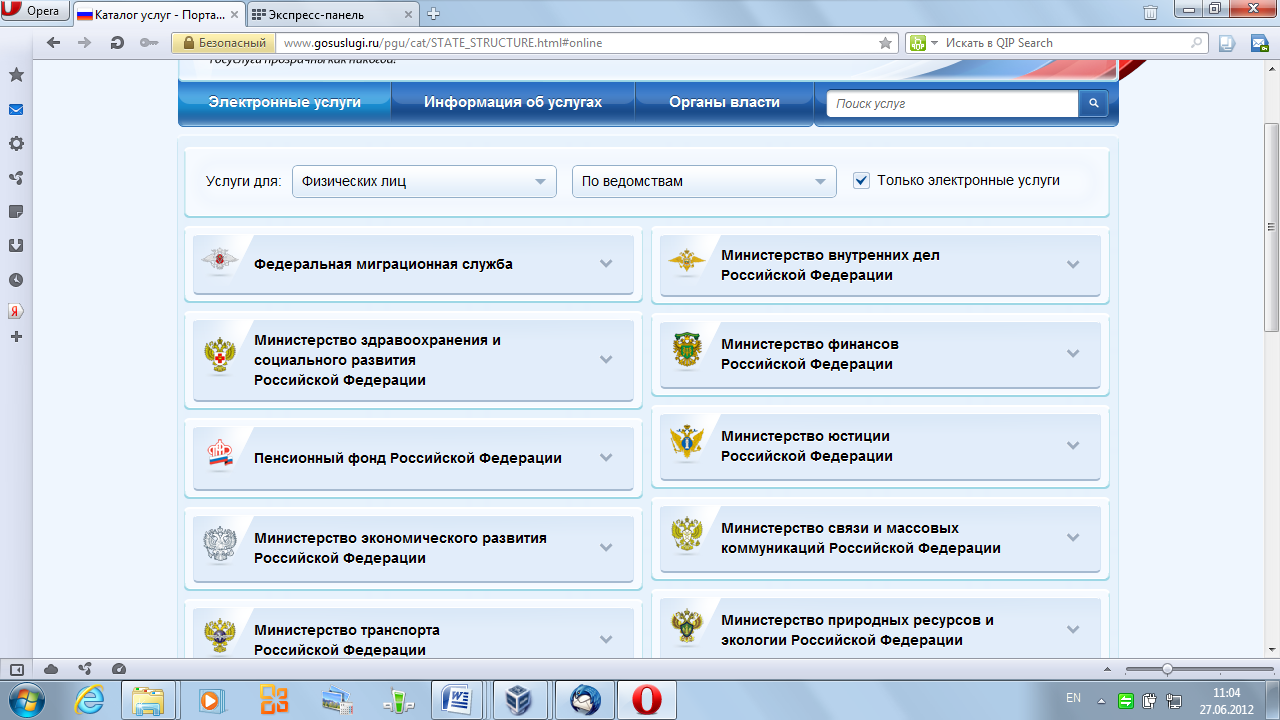Screen dimensions: 1280x720
Task: Reload the current page
Action: click(117, 43)
